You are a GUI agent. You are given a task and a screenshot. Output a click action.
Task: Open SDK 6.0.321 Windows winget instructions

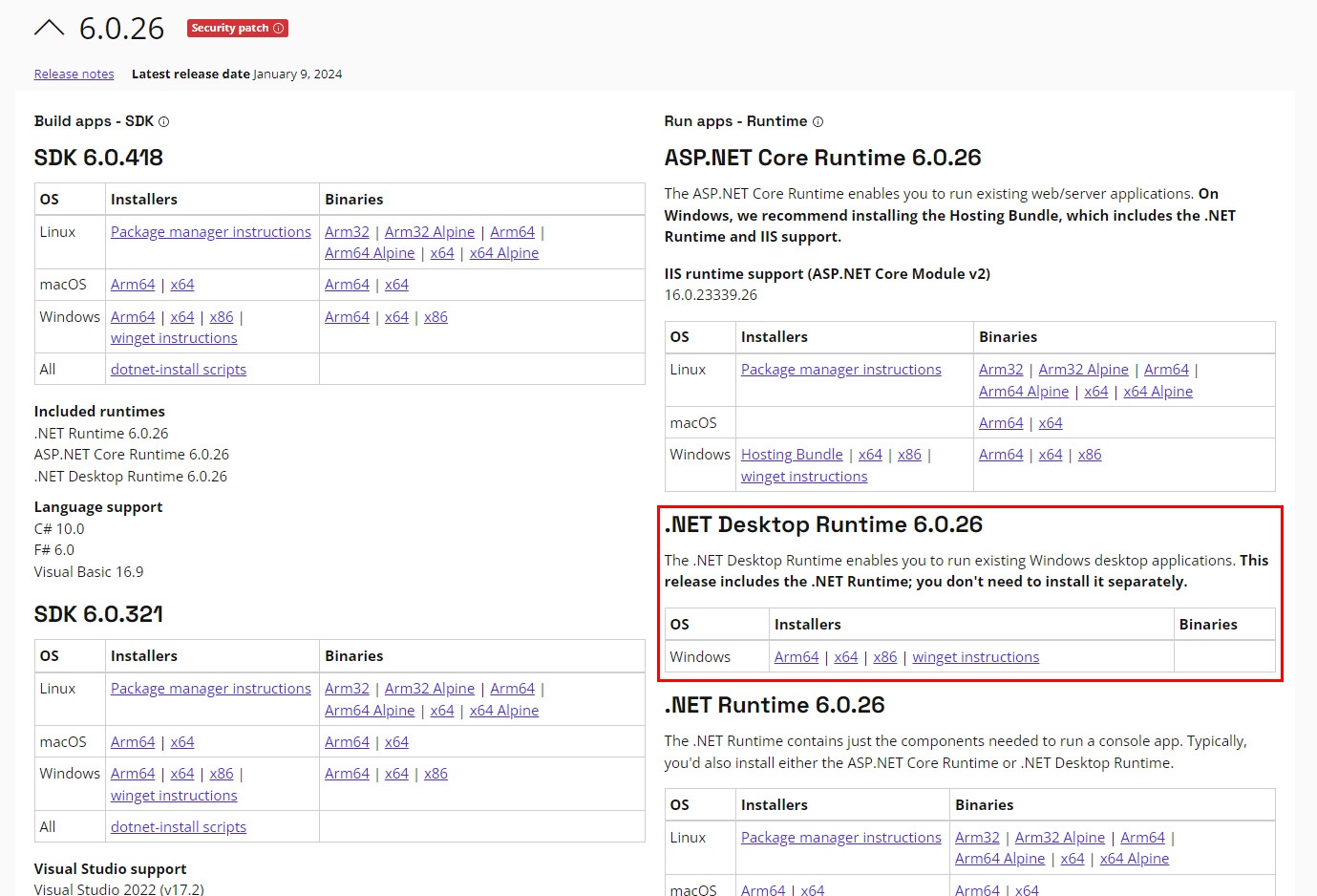pos(174,796)
